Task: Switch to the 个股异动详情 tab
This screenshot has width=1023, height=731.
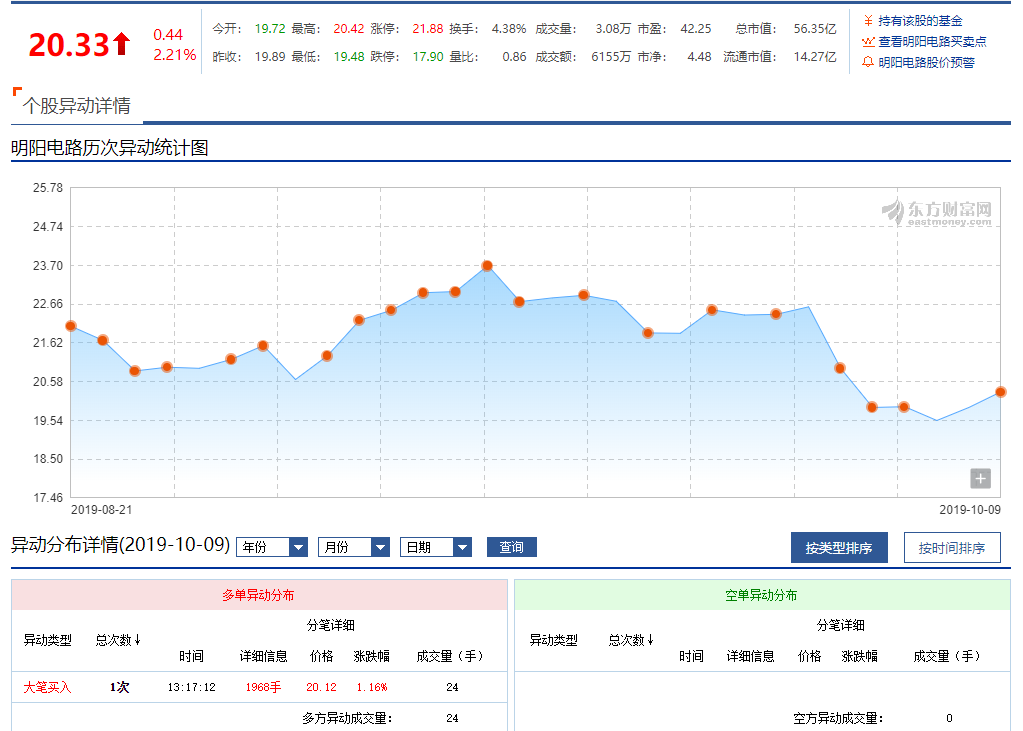Action: pyautogui.click(x=77, y=106)
